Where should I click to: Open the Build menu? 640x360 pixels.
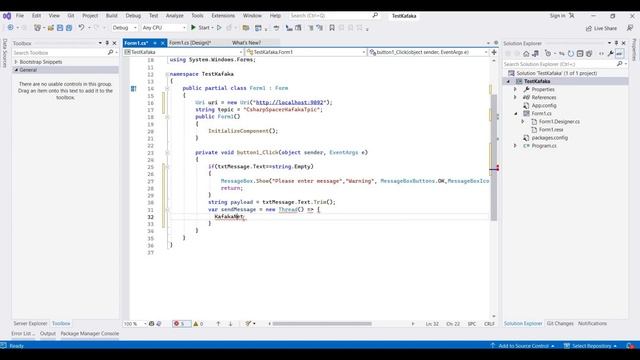click(x=111, y=16)
